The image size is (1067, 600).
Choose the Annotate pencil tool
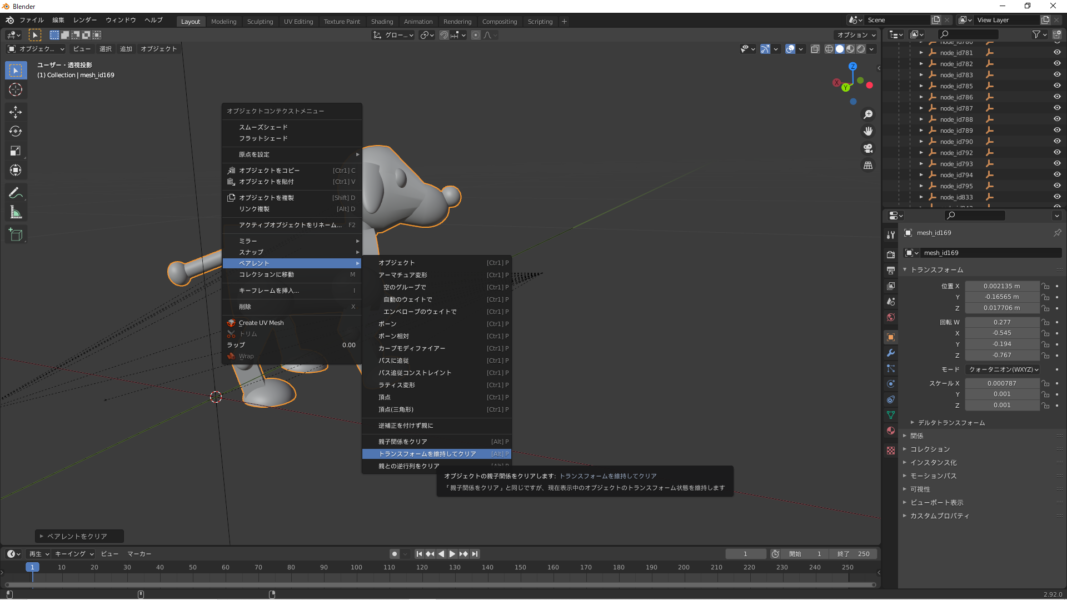[16, 193]
